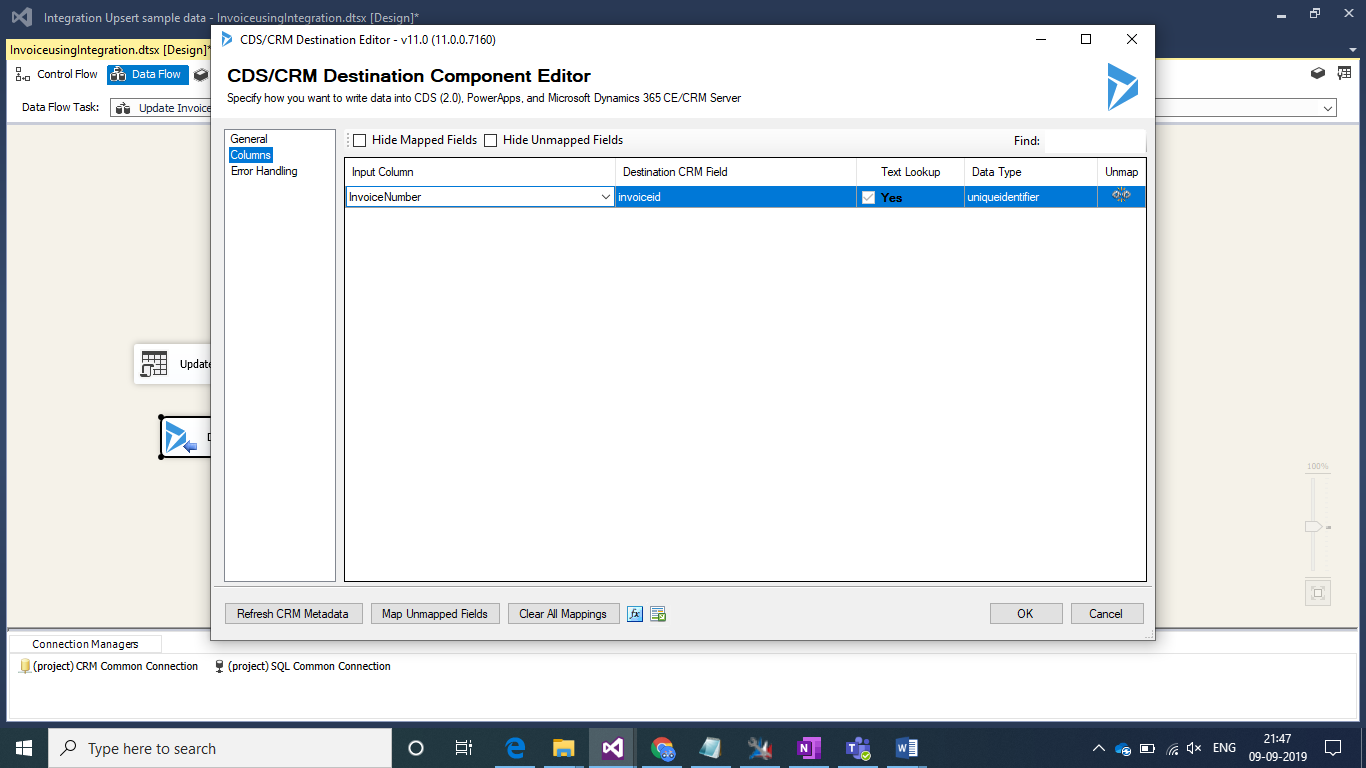Open OneNote from the taskbar
The height and width of the screenshot is (768, 1366).
click(809, 748)
